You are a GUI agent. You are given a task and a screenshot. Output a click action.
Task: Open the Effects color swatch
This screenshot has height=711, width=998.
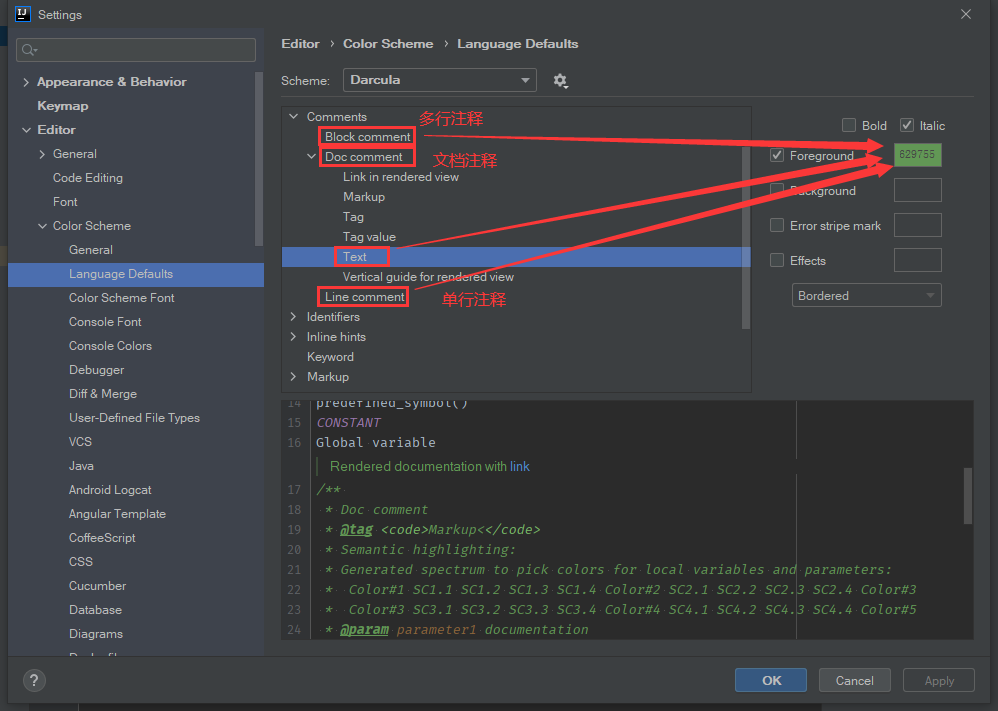point(917,260)
